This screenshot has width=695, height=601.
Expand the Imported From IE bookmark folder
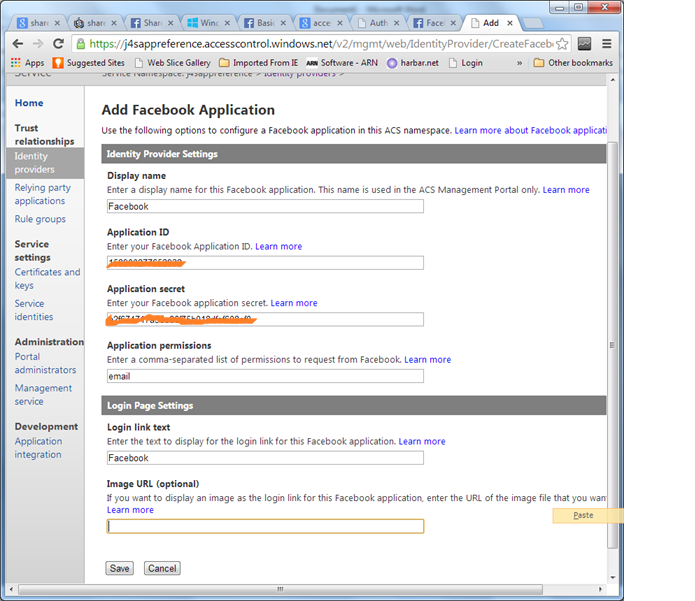click(x=259, y=63)
